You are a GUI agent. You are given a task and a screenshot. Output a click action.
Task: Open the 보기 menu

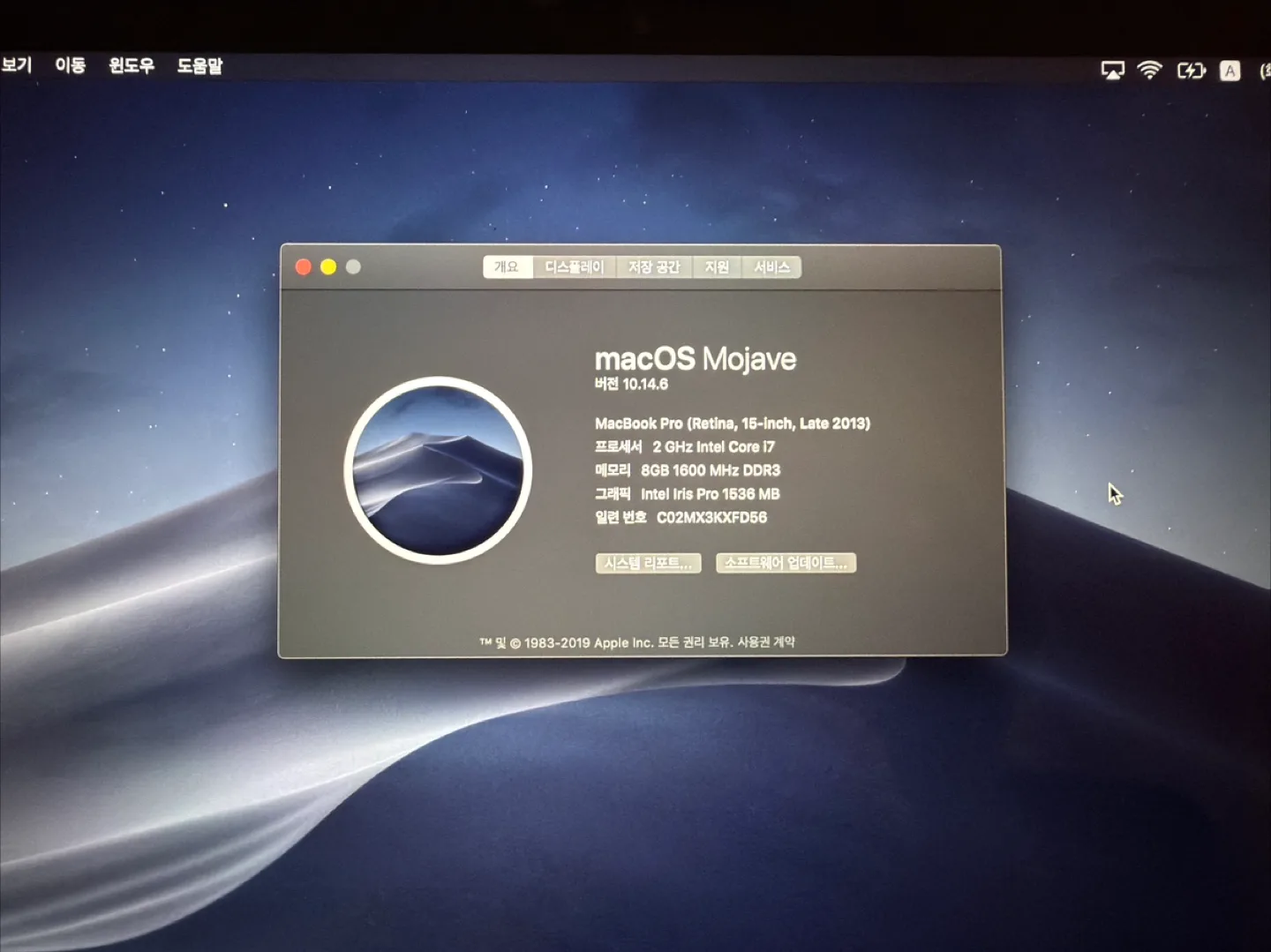(16, 65)
